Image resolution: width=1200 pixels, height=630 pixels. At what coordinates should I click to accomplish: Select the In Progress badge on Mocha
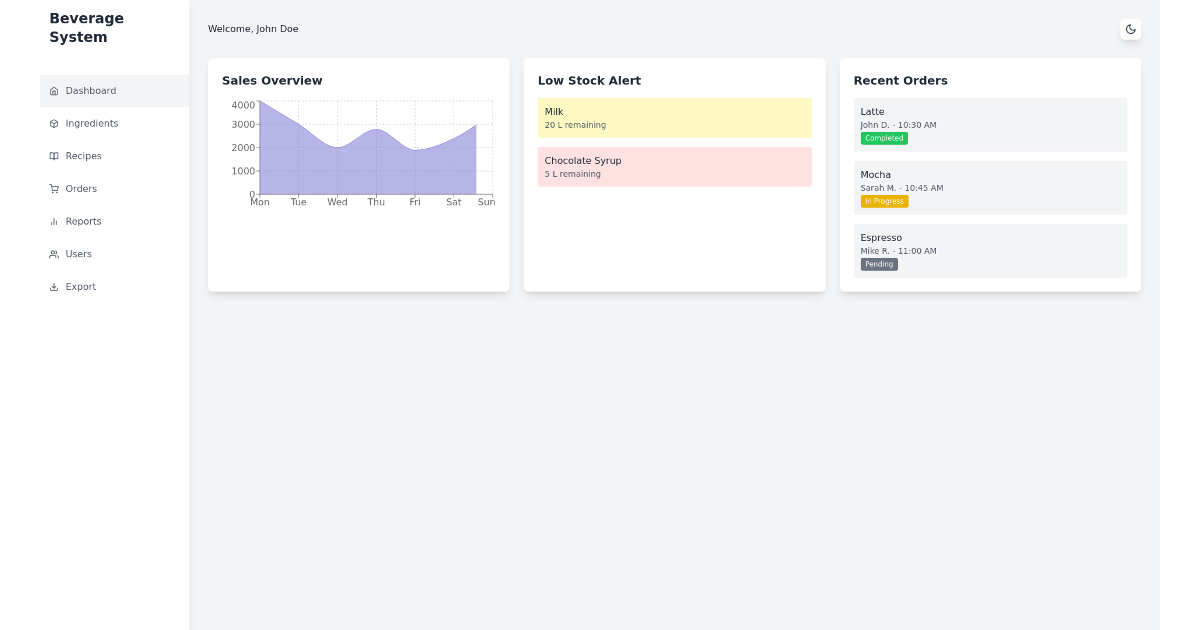coord(884,201)
